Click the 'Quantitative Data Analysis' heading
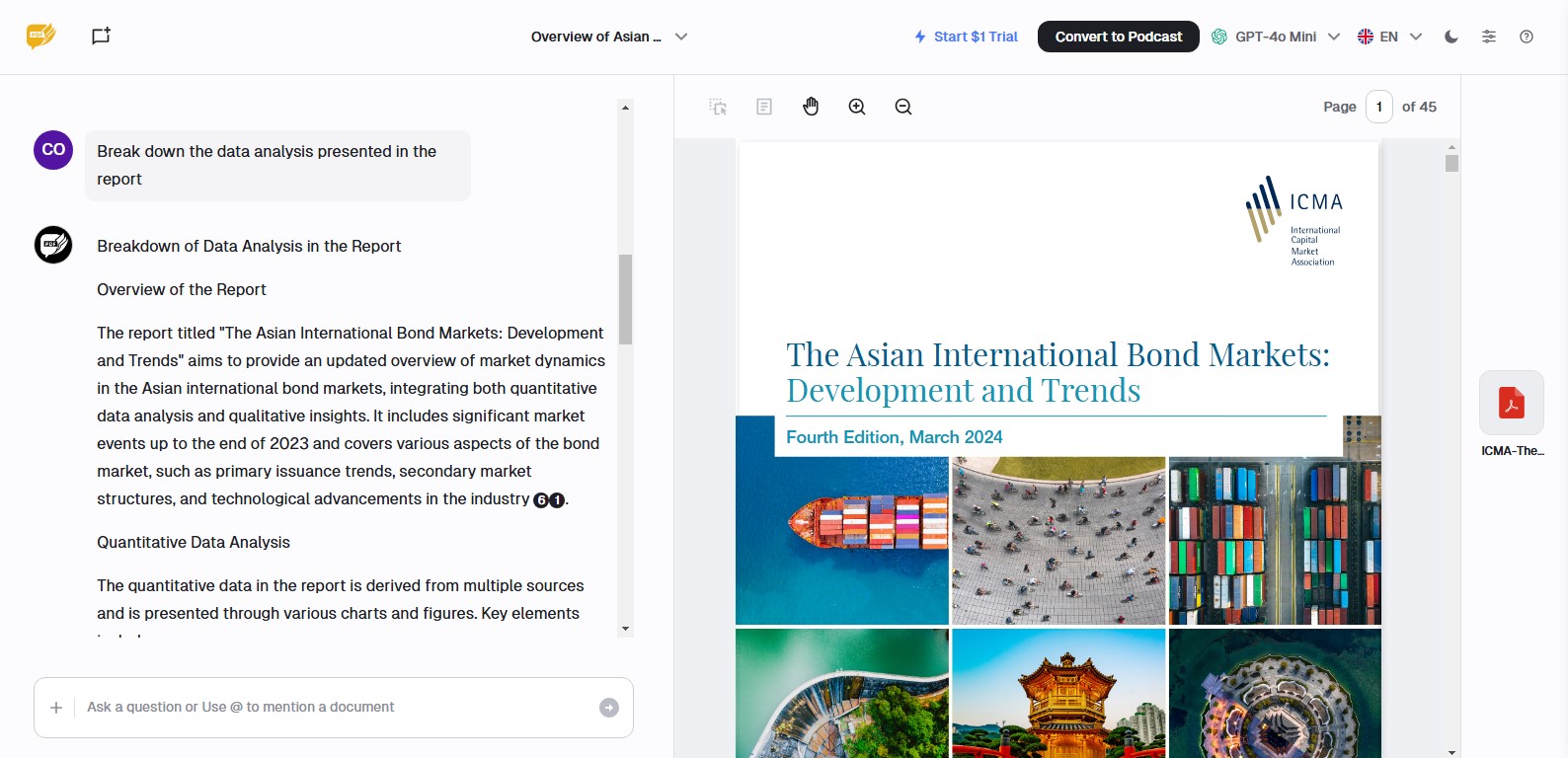The height and width of the screenshot is (758, 1568). click(x=194, y=543)
